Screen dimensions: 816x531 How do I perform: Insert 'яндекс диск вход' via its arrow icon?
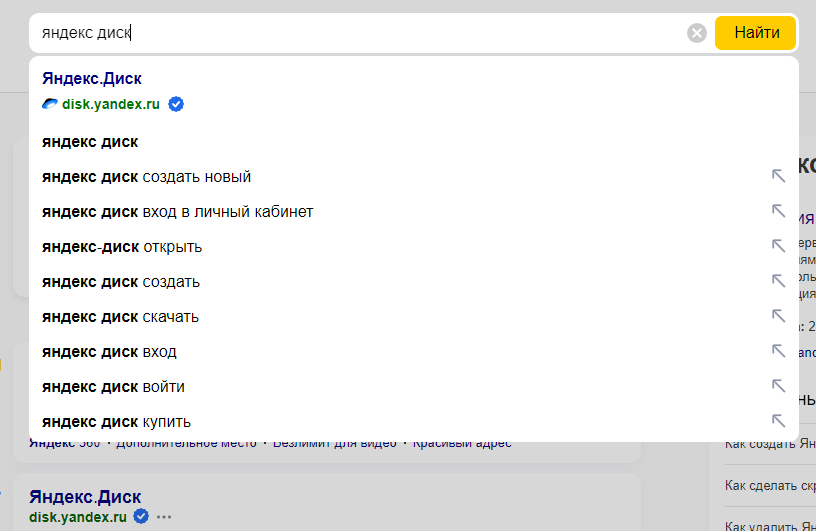pyautogui.click(x=778, y=350)
